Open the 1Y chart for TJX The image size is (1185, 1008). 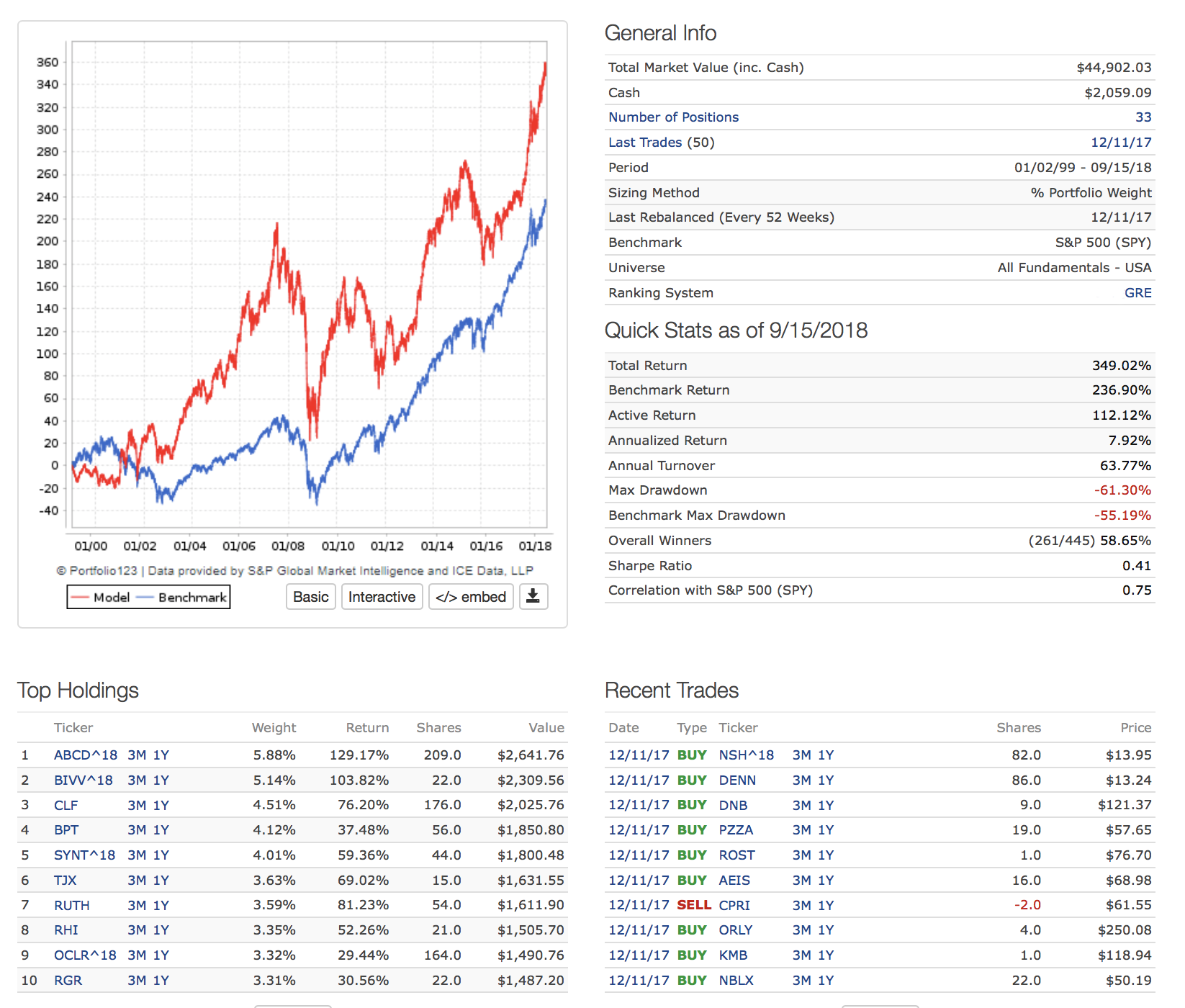pos(161,881)
